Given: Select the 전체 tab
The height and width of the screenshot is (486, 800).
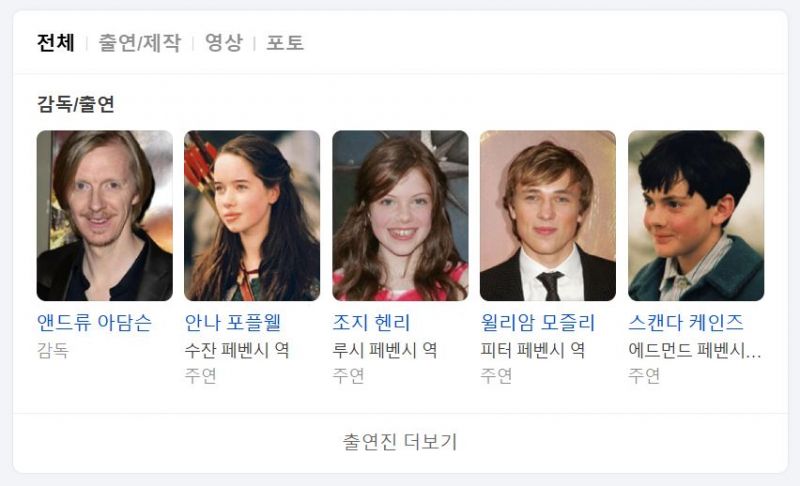Looking at the screenshot, I should point(56,42).
